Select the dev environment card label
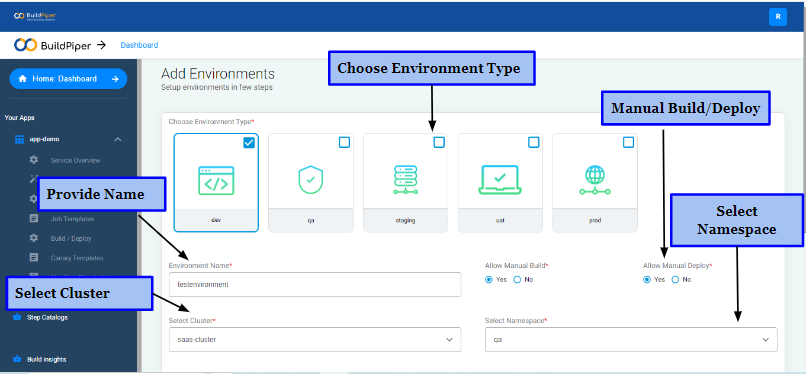806x374 pixels. point(216,220)
